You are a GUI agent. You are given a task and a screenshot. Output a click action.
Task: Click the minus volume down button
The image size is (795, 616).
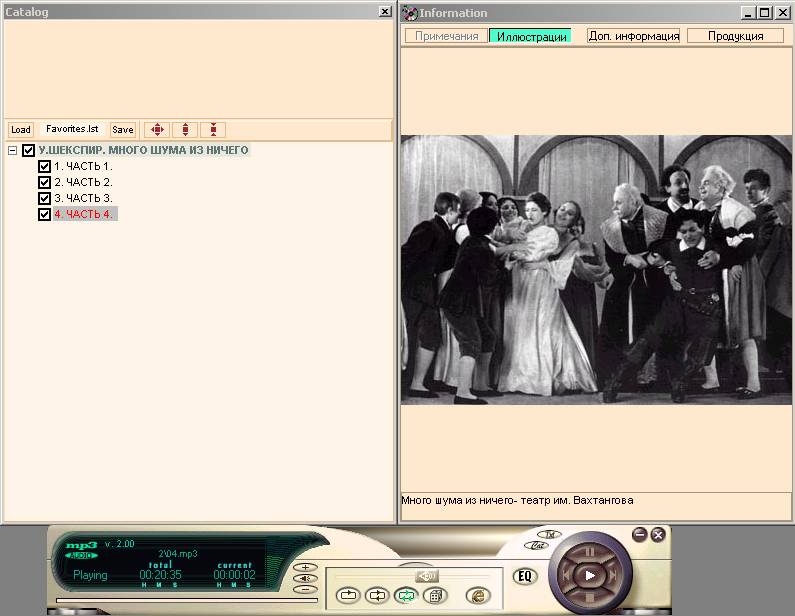[305, 589]
